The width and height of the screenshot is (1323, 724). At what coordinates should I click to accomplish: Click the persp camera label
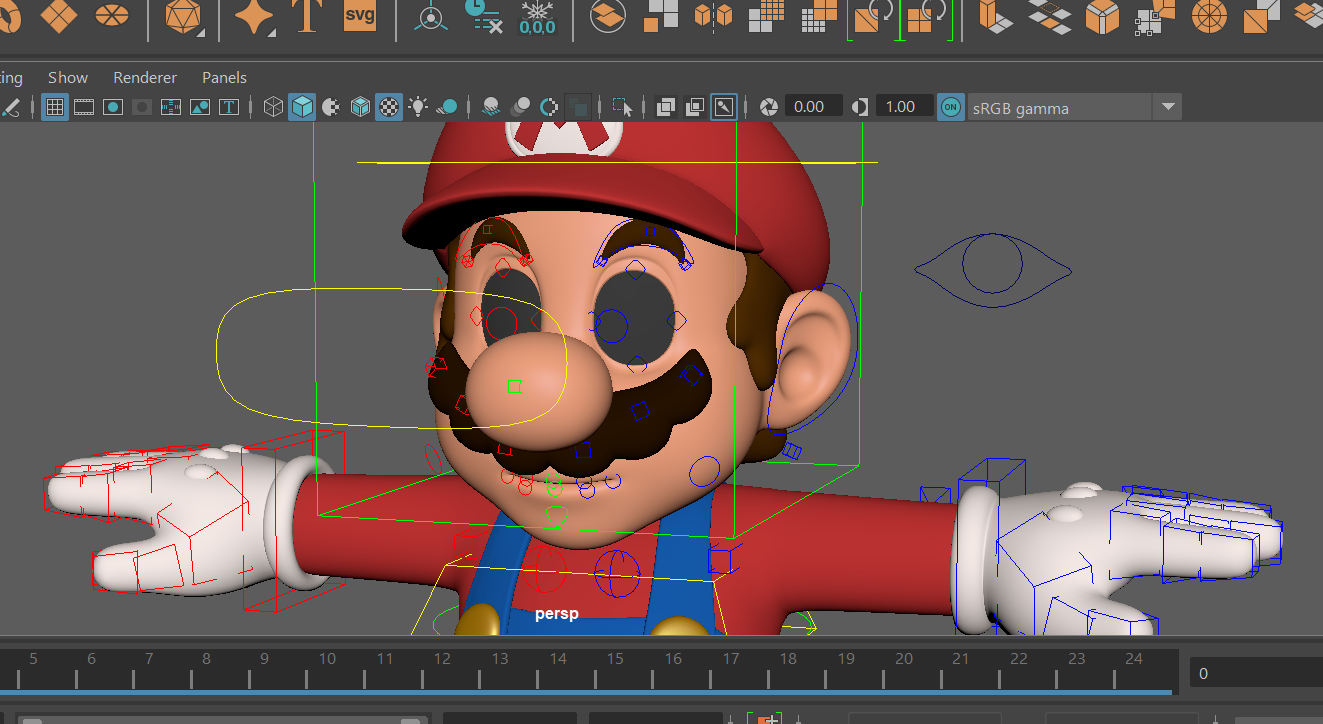click(557, 614)
